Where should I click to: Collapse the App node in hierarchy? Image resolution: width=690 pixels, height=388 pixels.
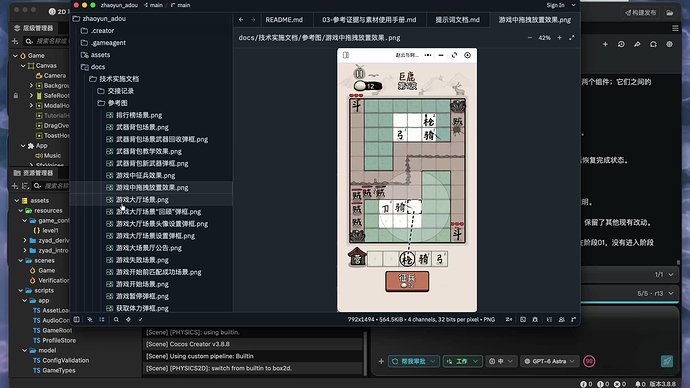pos(23,146)
